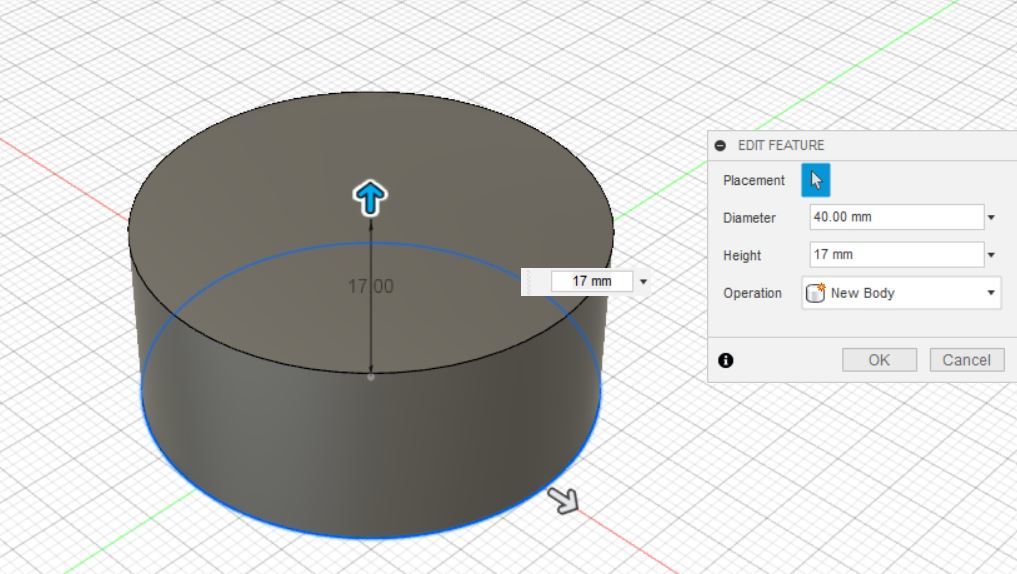1017x574 pixels.
Task: Click the Operation label
Action: coord(752,293)
